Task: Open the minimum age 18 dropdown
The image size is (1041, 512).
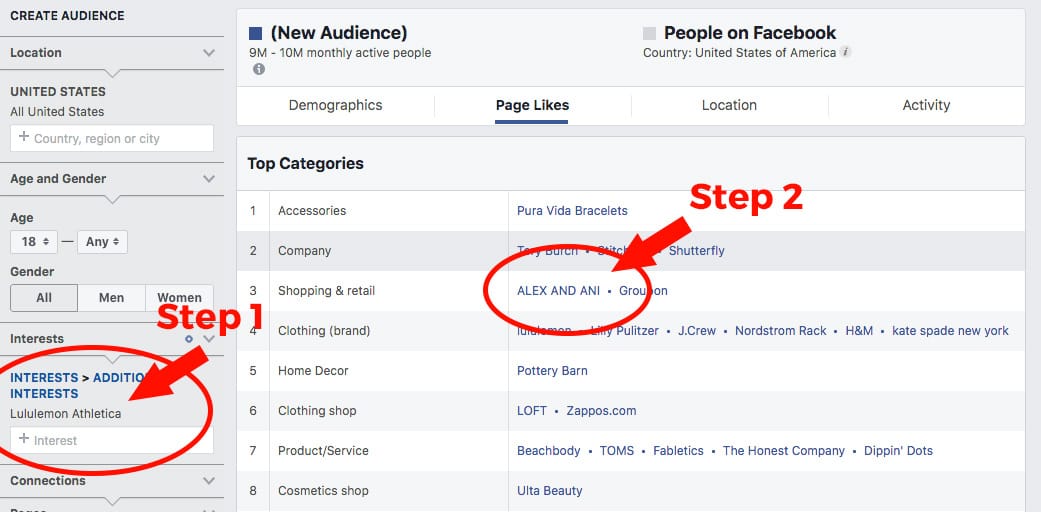Action: [x=34, y=242]
